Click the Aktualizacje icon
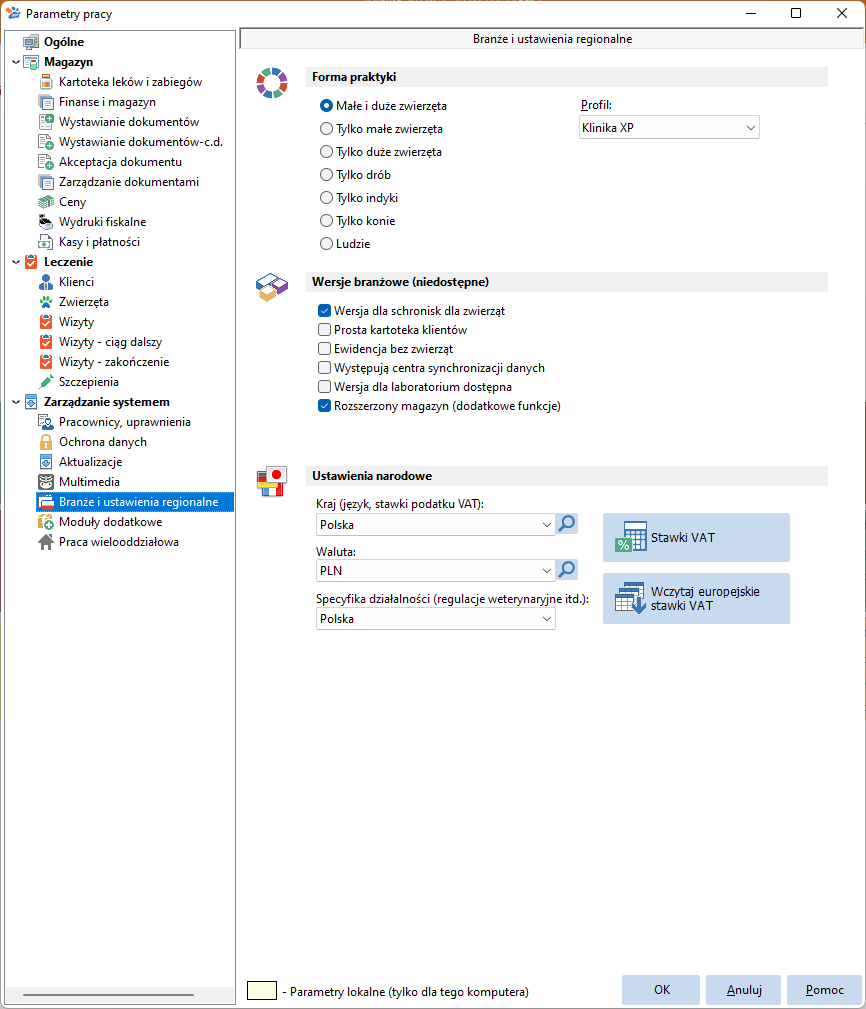Viewport: 866px width, 1009px height. pyautogui.click(x=46, y=462)
